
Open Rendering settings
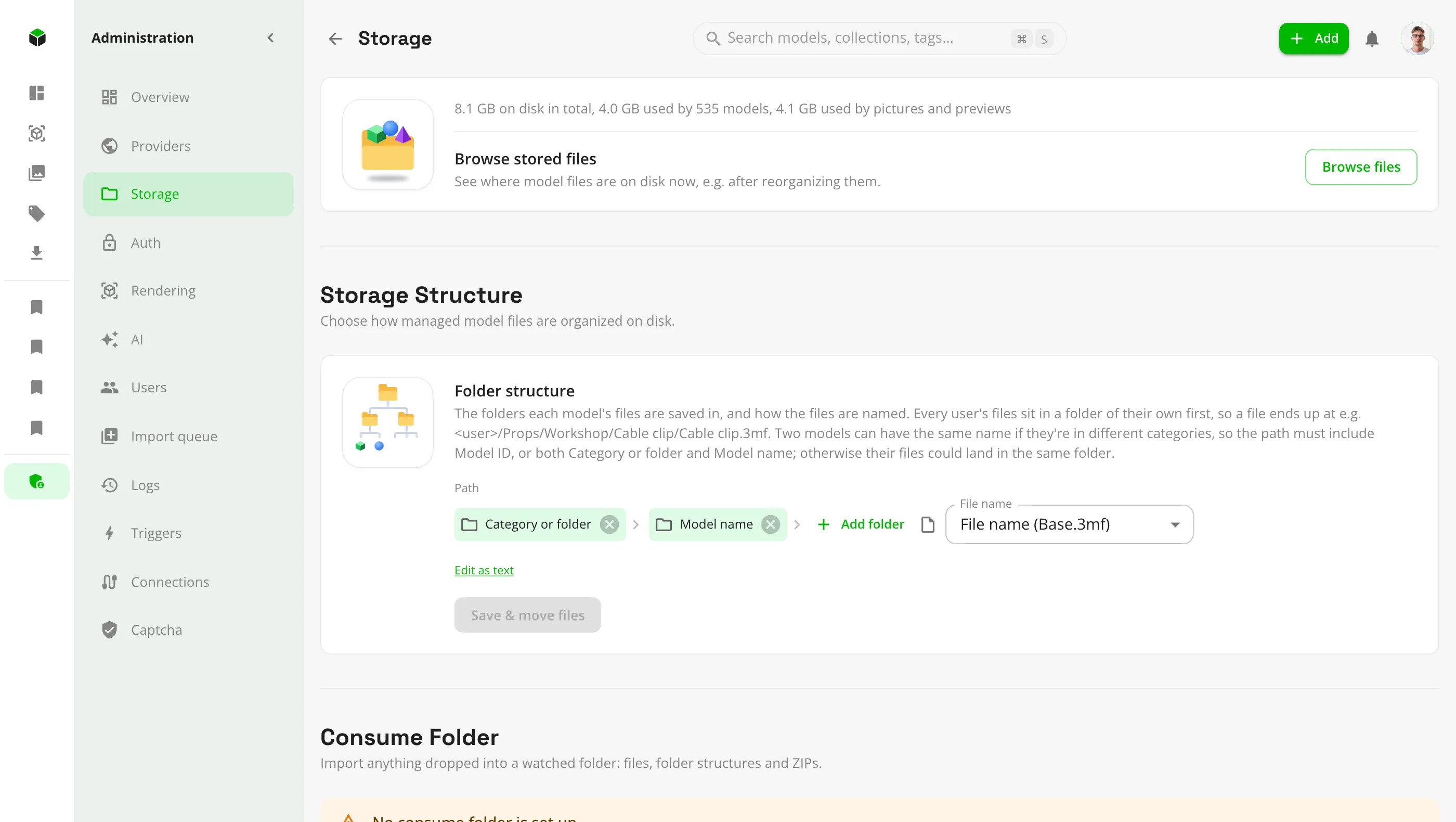pyautogui.click(x=189, y=291)
